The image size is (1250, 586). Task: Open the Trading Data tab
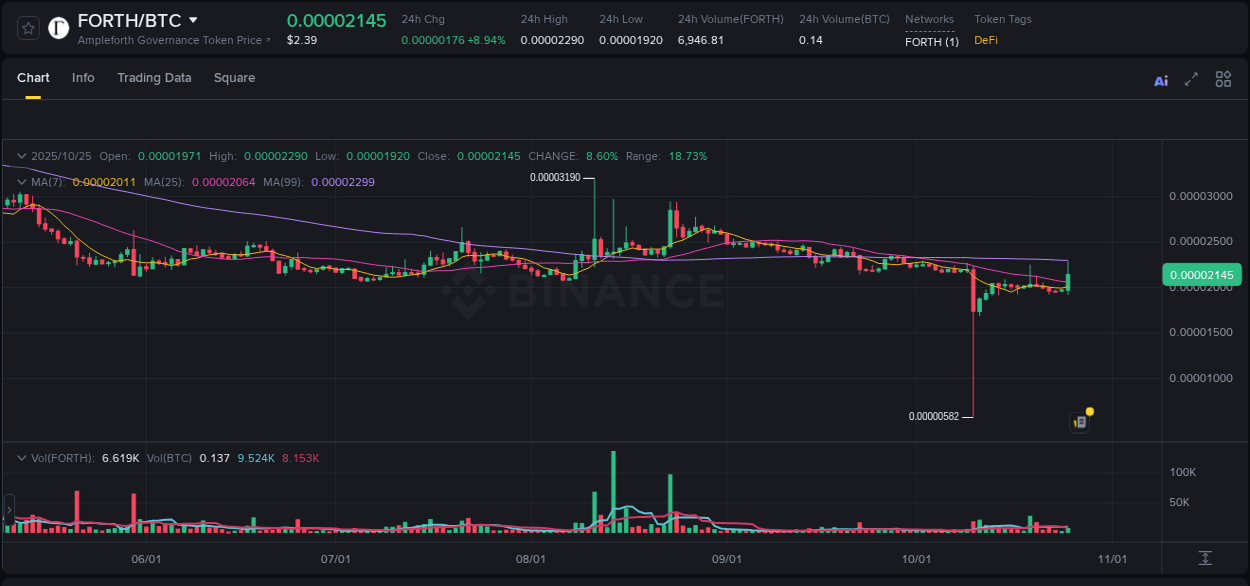(154, 77)
